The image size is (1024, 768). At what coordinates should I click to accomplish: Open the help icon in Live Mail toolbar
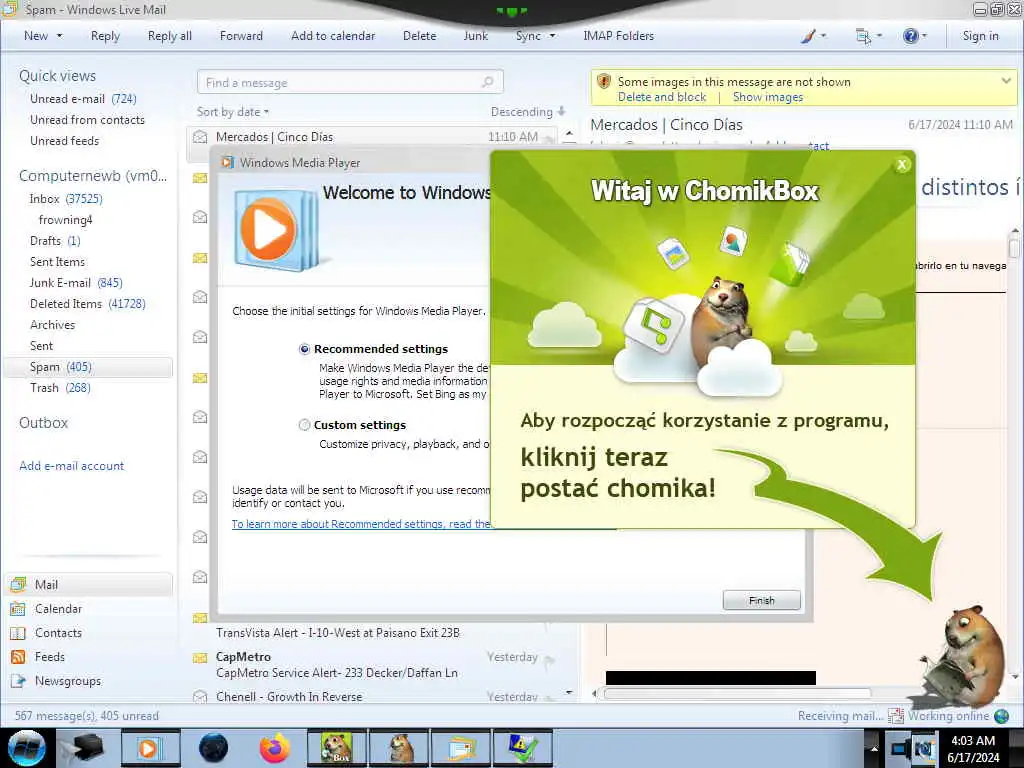click(x=910, y=36)
